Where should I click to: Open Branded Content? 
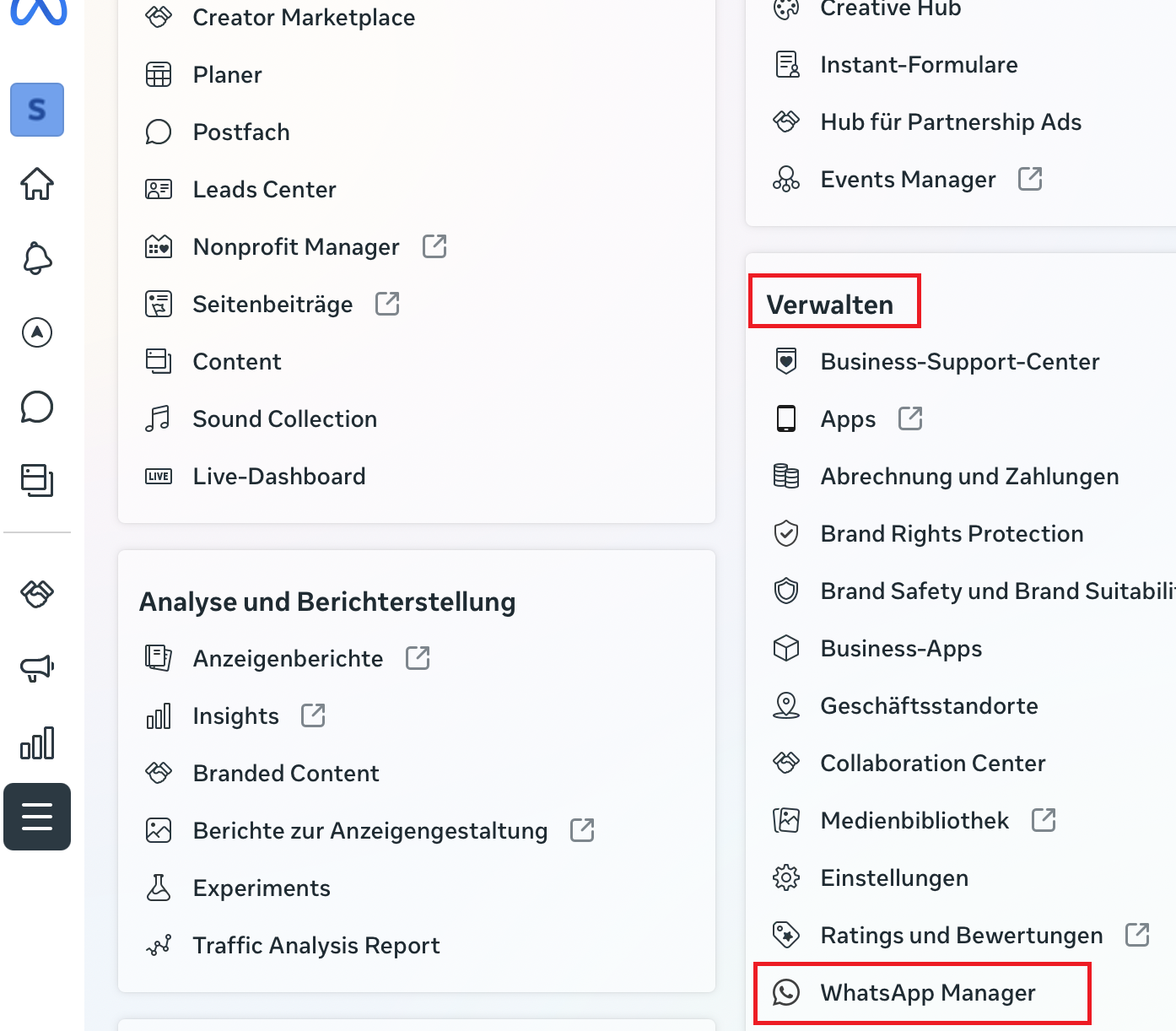(286, 773)
